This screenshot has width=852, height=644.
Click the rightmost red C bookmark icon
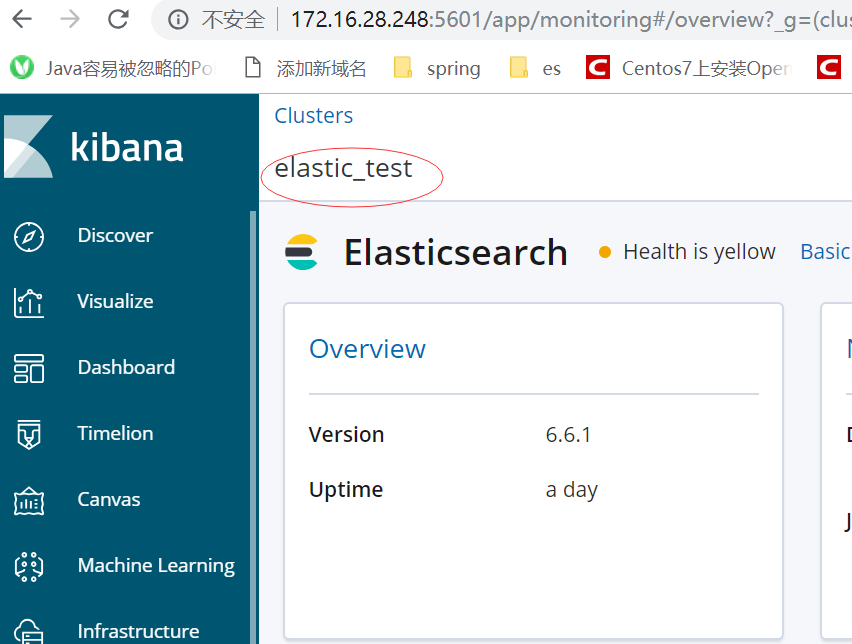pos(829,67)
